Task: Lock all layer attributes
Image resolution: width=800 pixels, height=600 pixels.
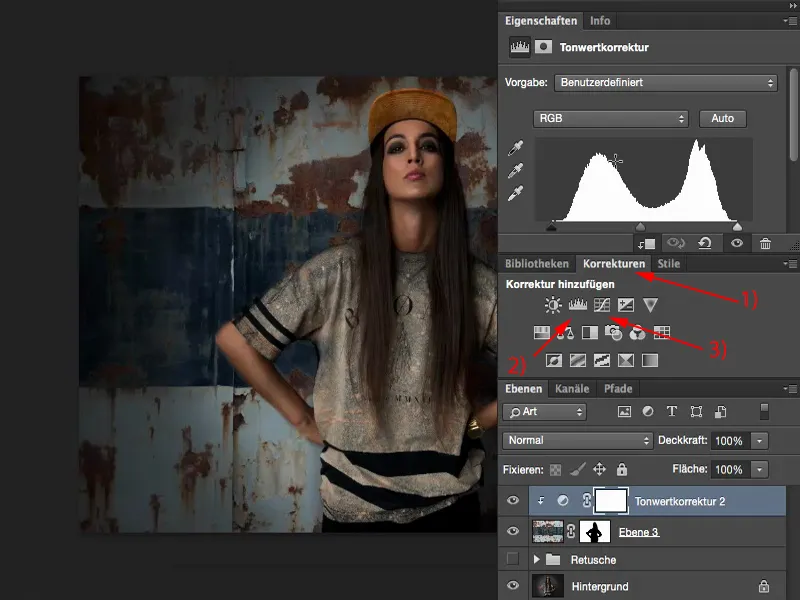Action: pos(621,469)
